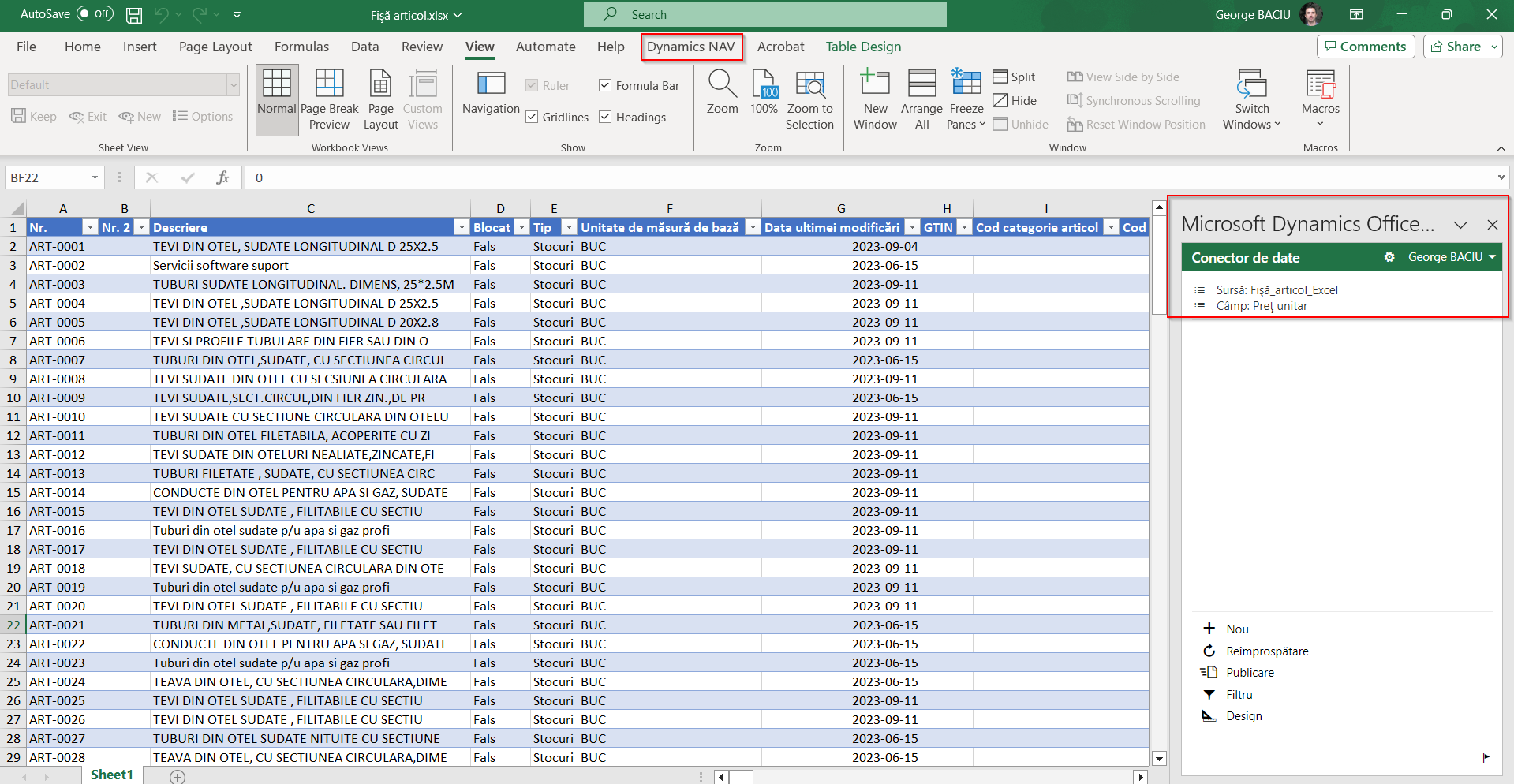
Task: Open Page Layout view
Action: pos(380,100)
